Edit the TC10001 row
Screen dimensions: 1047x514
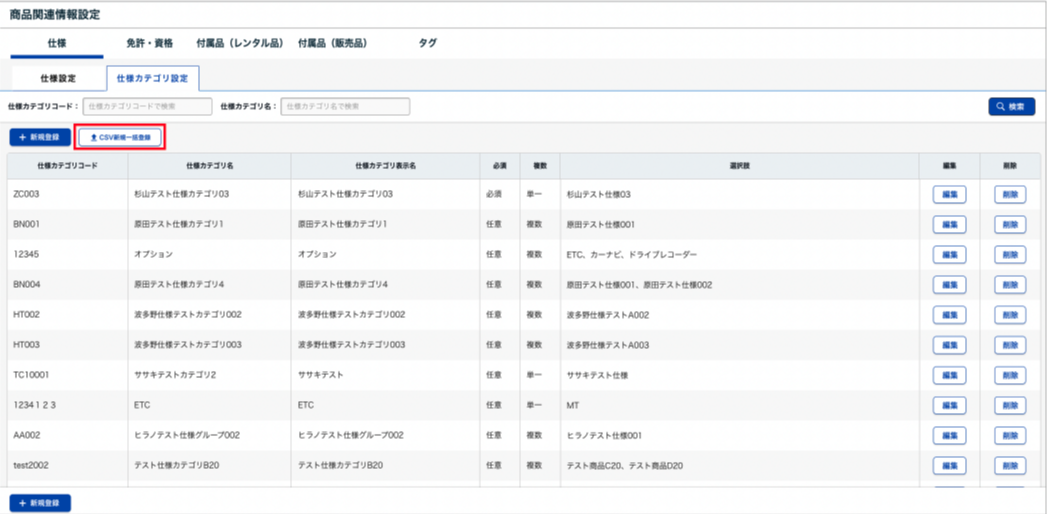949,375
